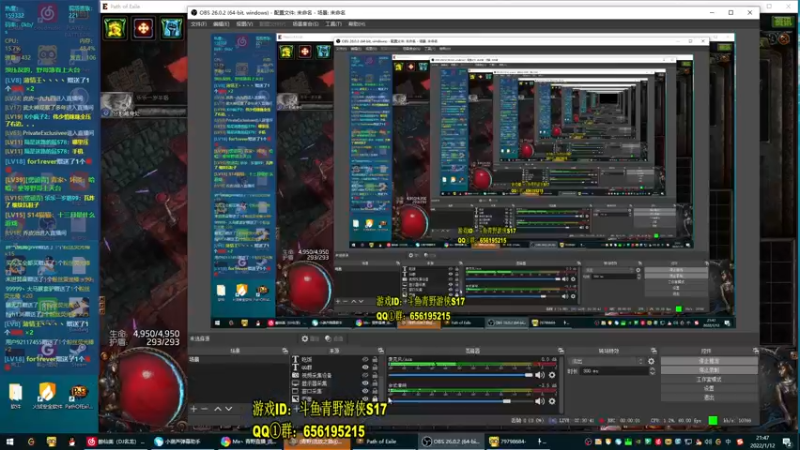Open source properties gear button

point(310,338)
